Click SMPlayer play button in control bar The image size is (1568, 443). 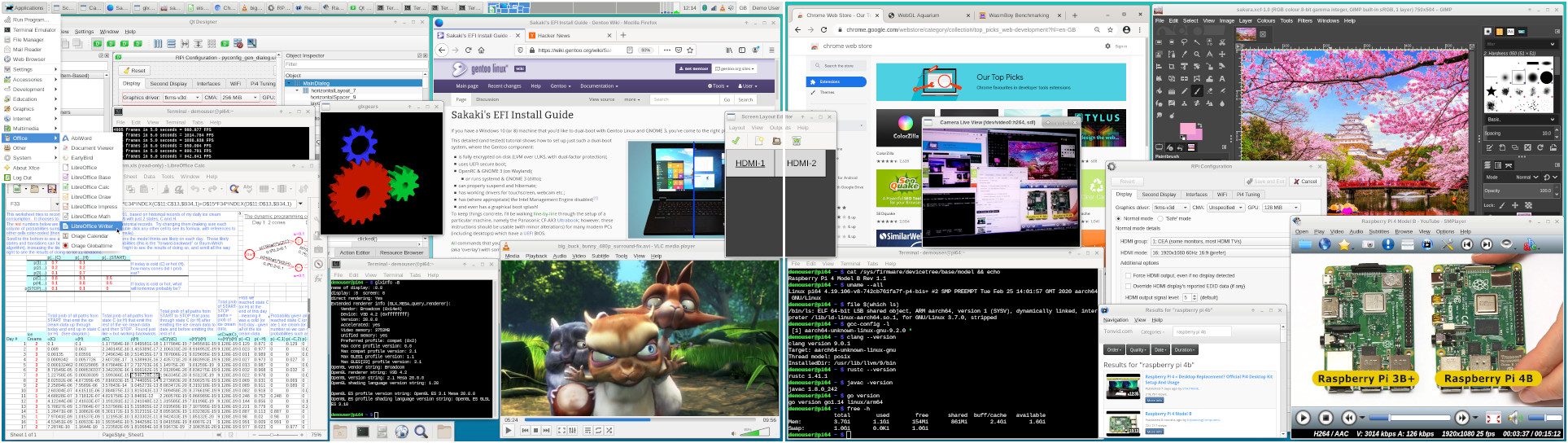[1303, 418]
